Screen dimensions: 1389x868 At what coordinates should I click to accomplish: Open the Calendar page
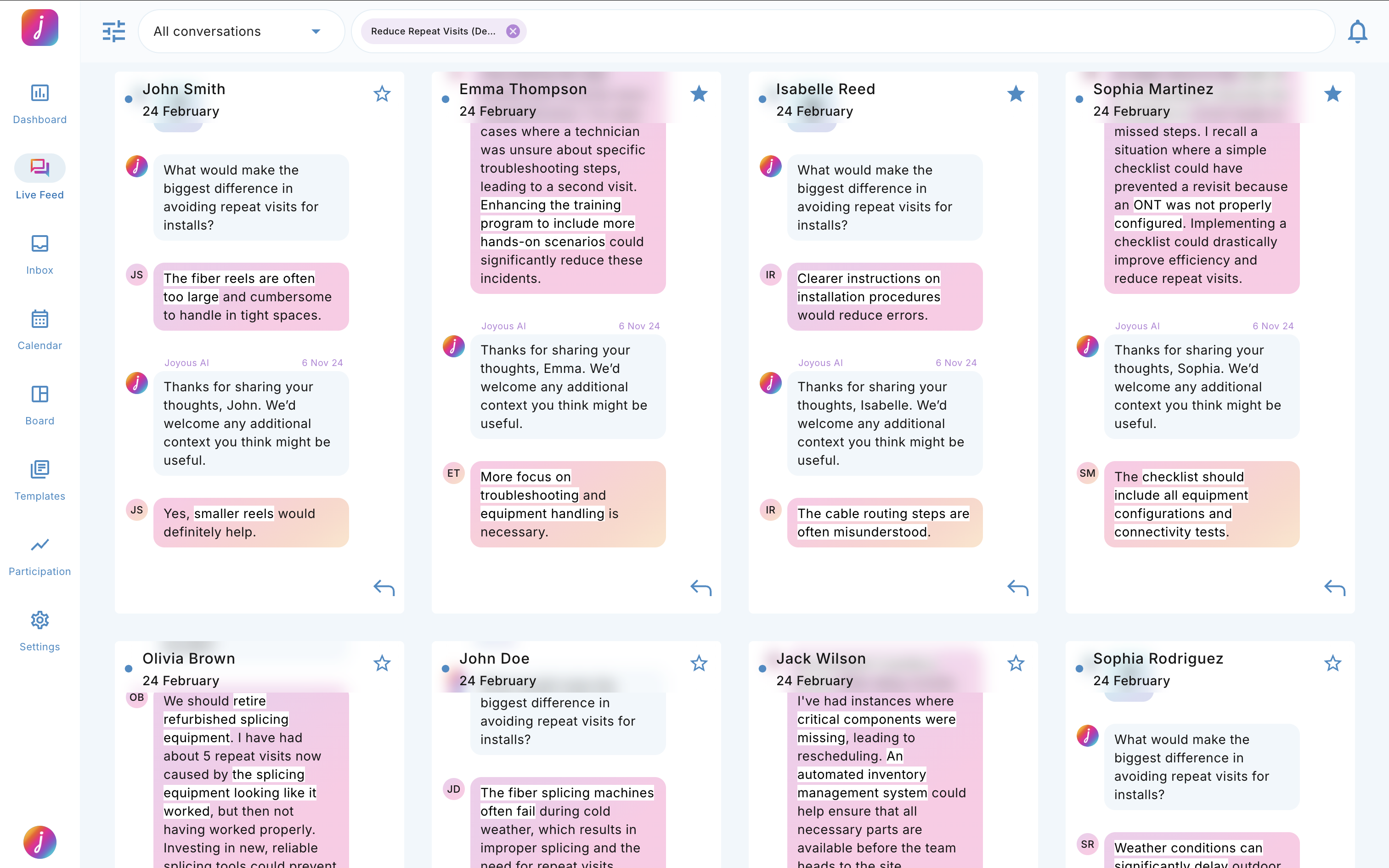coord(40,330)
